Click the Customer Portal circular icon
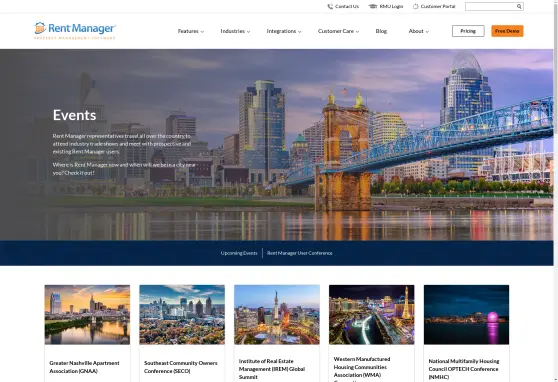The image size is (558, 382). (x=415, y=6)
